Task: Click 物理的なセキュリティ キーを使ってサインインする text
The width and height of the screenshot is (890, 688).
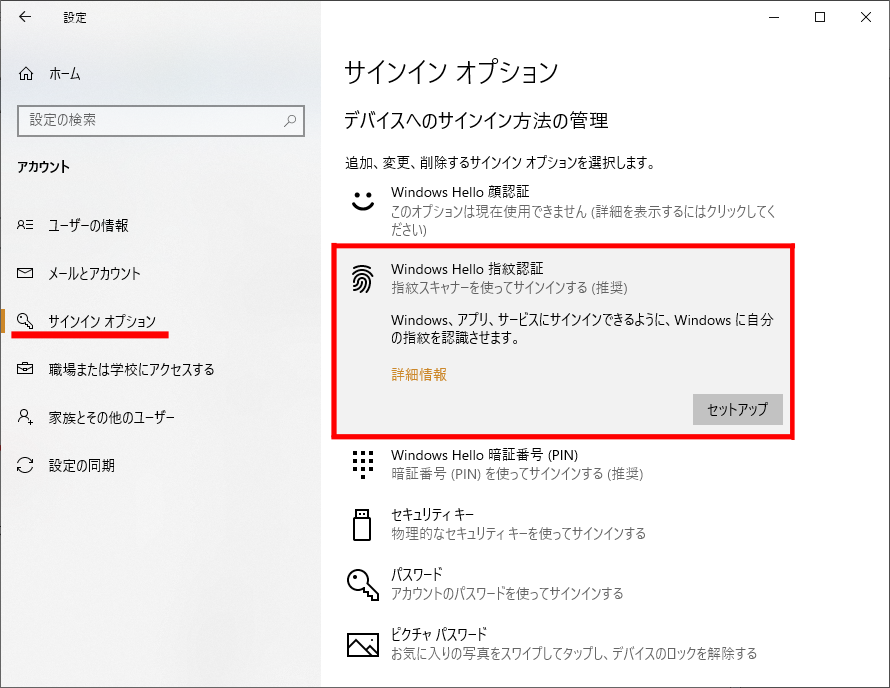Action: pos(518,534)
